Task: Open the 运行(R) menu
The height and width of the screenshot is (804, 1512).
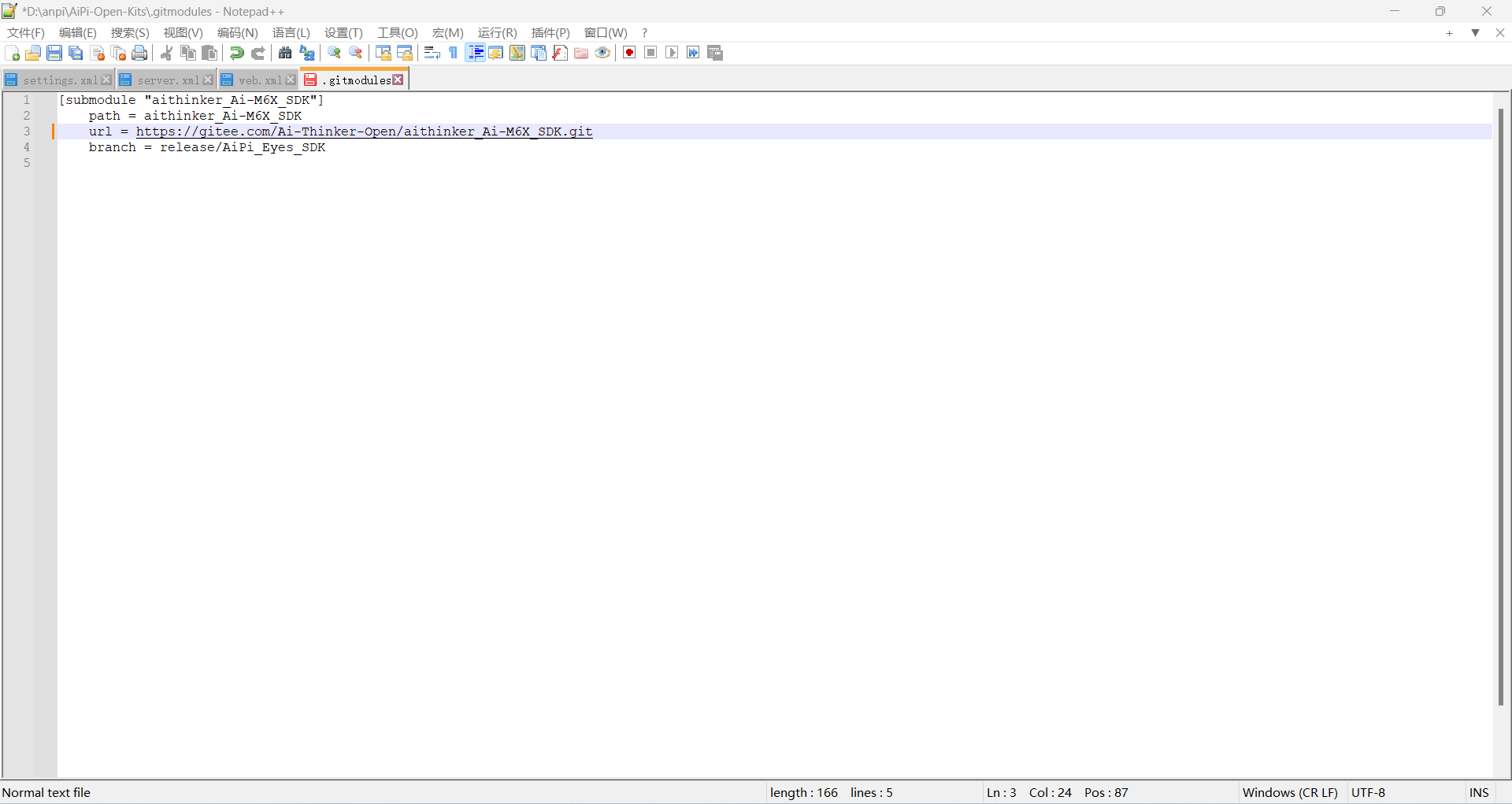Action: point(498,32)
